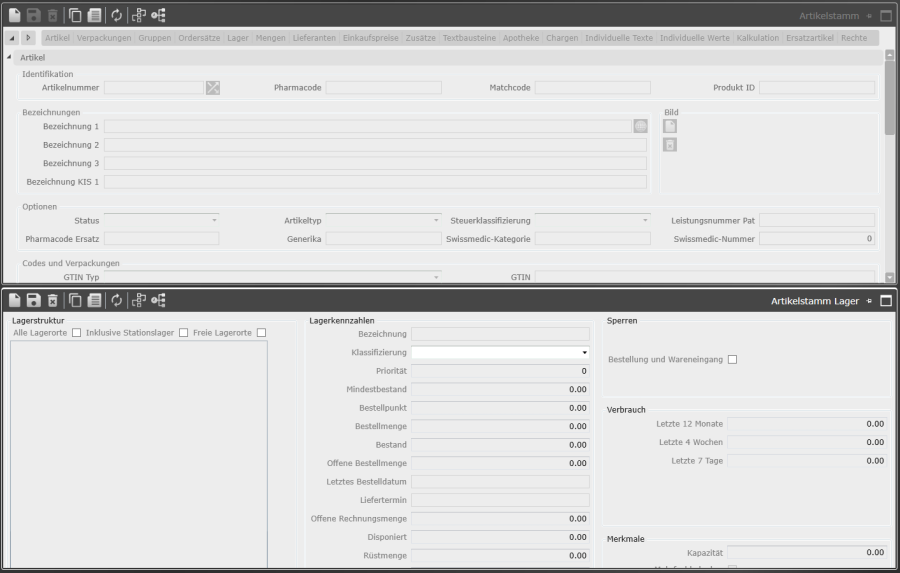Click the remove image icon under Bild
Viewport: 900px width, 573px height.
click(x=670, y=145)
